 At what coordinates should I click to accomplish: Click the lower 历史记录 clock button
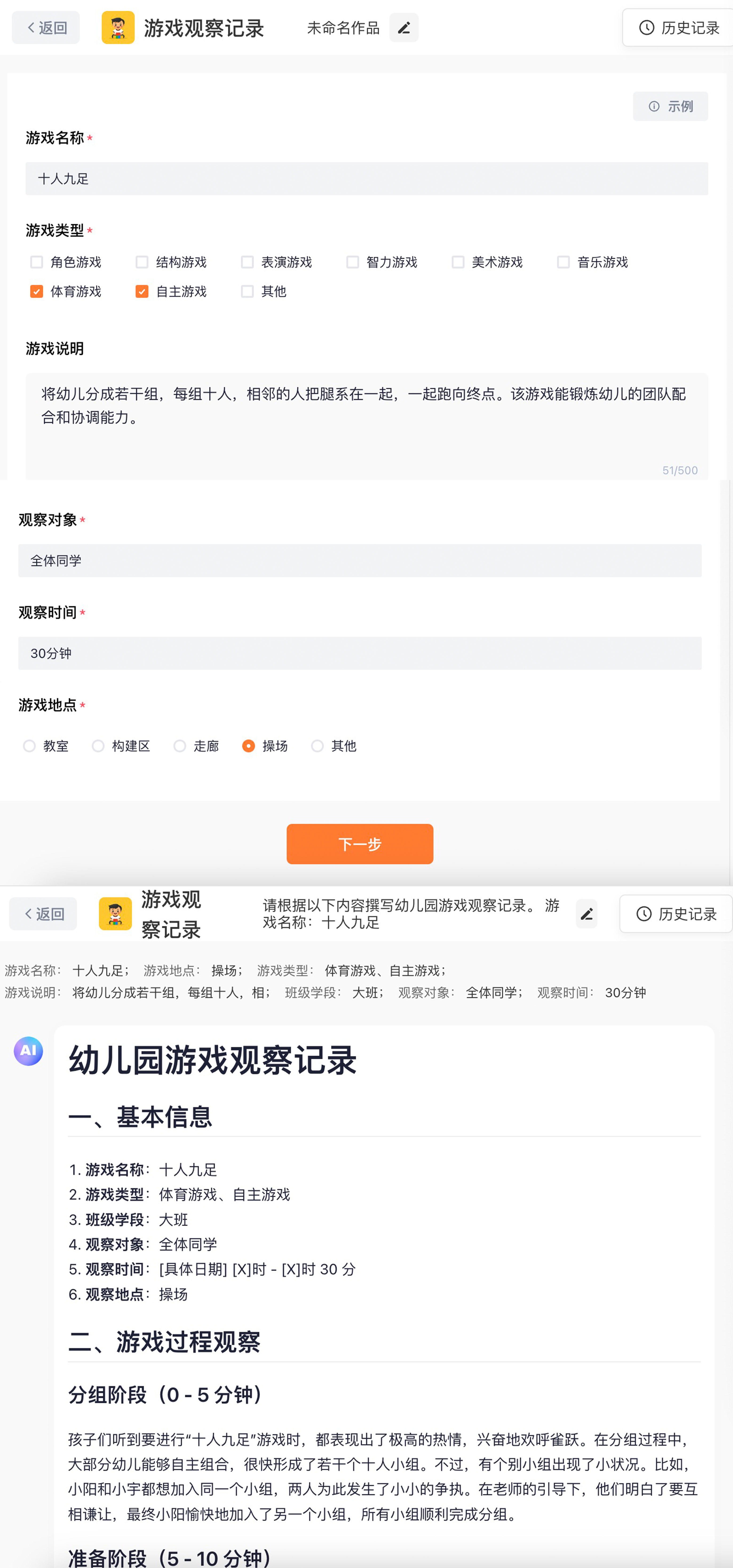coord(676,914)
